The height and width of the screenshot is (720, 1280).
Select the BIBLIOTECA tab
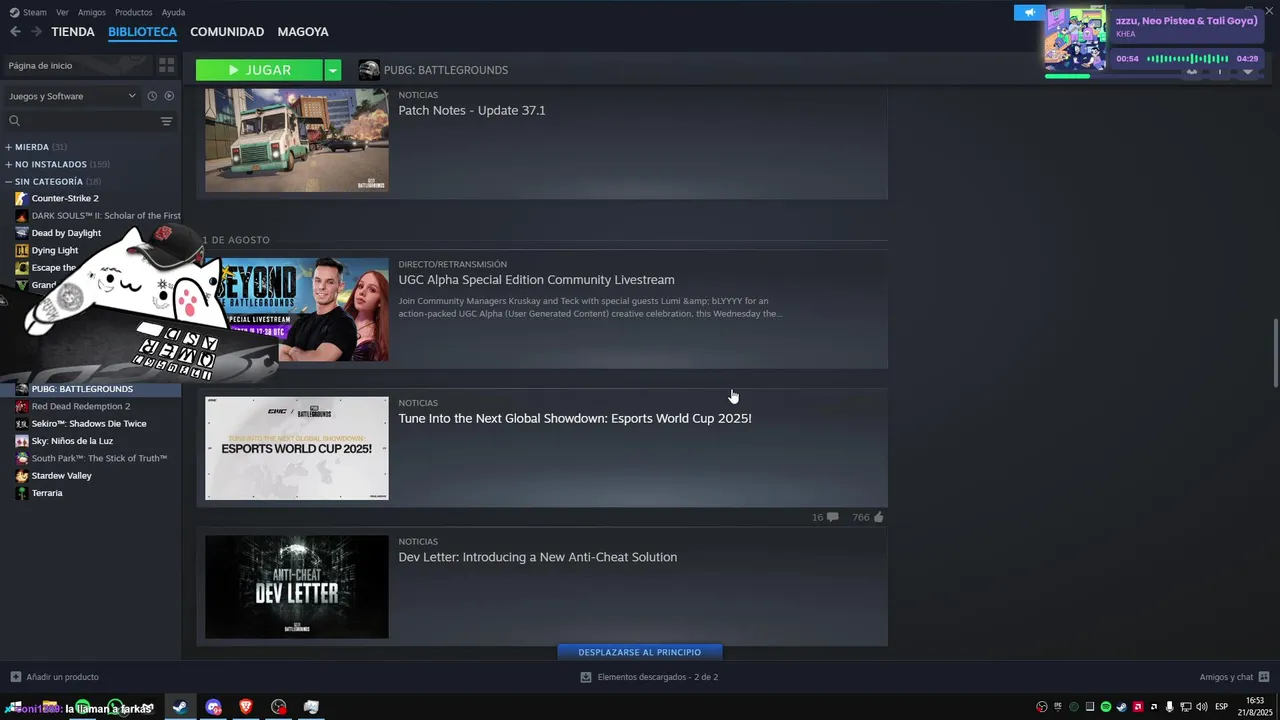coord(142,32)
